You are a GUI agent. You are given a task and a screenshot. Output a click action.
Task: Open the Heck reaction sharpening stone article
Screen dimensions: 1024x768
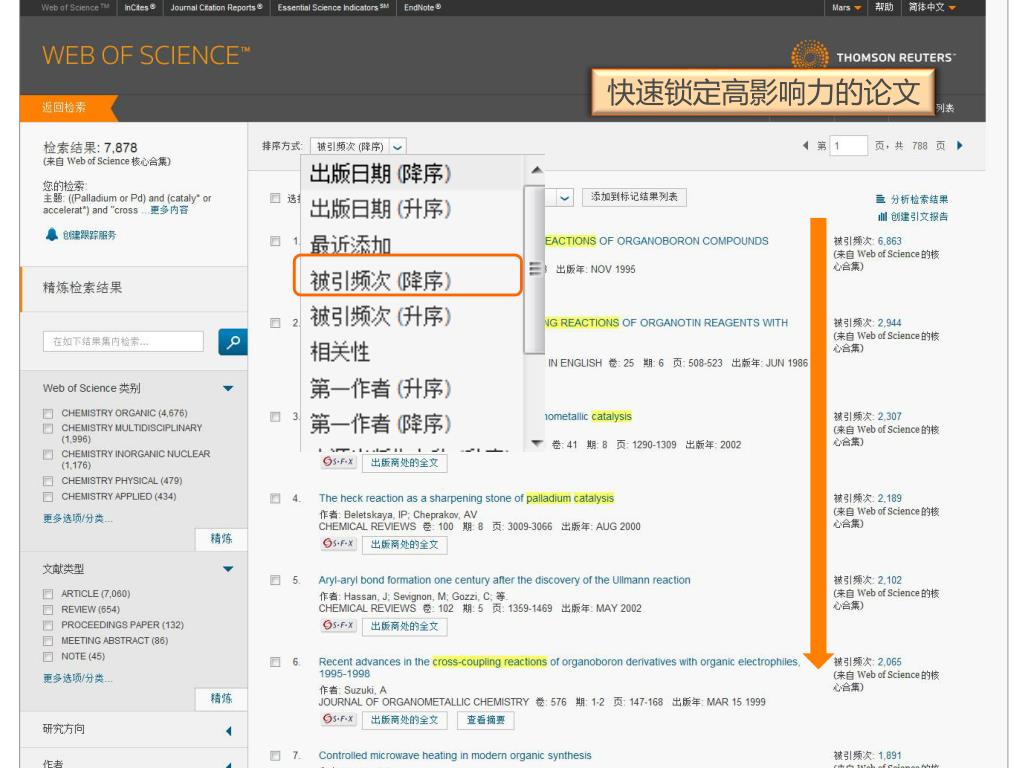[466, 498]
